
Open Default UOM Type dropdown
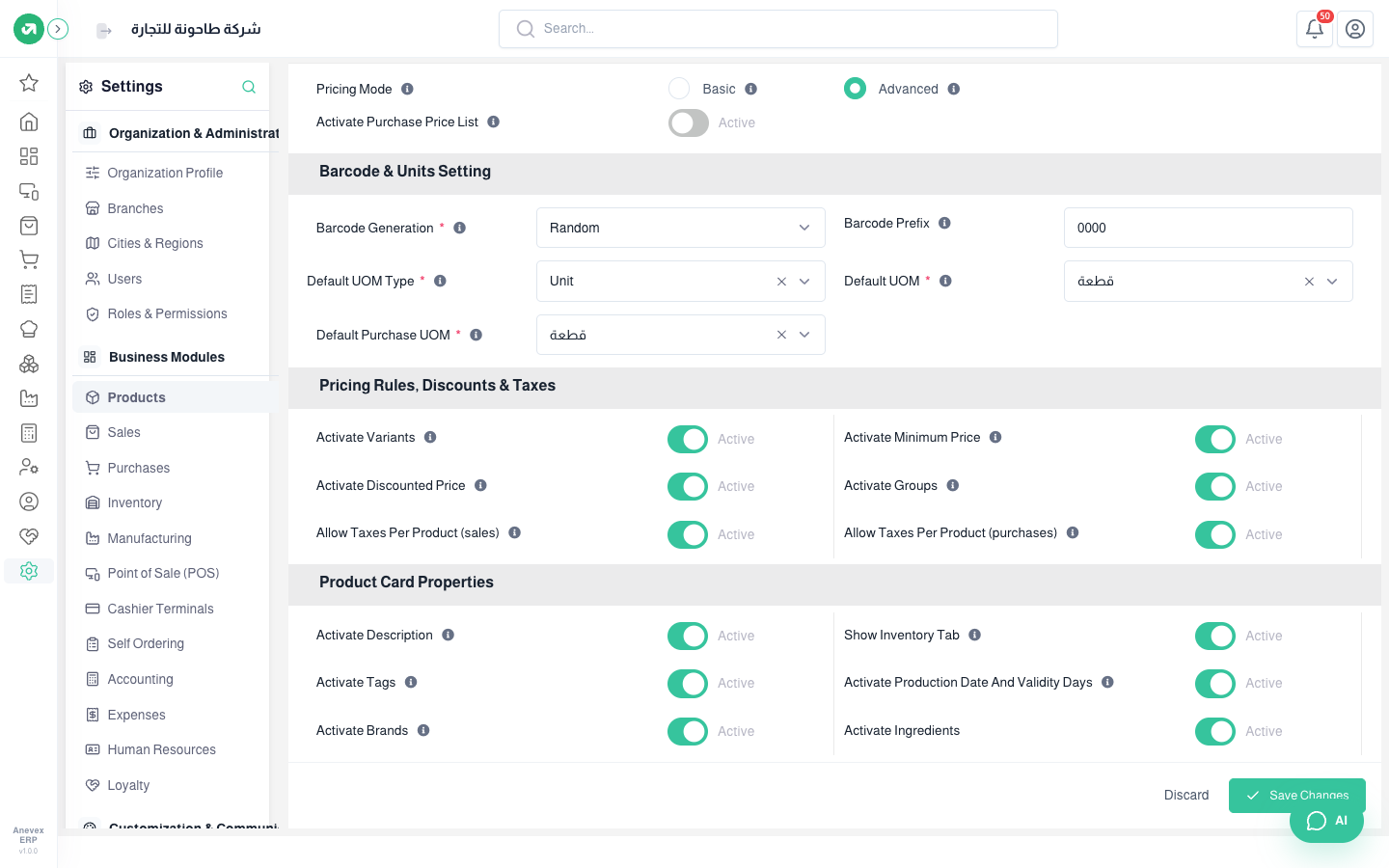[x=681, y=282]
